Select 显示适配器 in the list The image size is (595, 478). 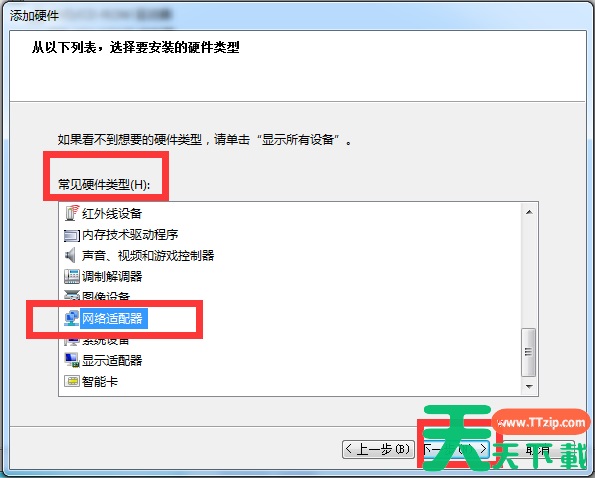(112, 360)
